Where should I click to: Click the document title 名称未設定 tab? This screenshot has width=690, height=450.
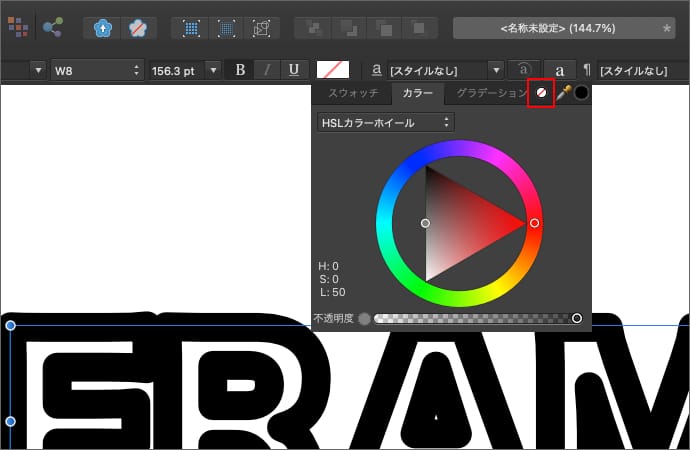coord(565,28)
